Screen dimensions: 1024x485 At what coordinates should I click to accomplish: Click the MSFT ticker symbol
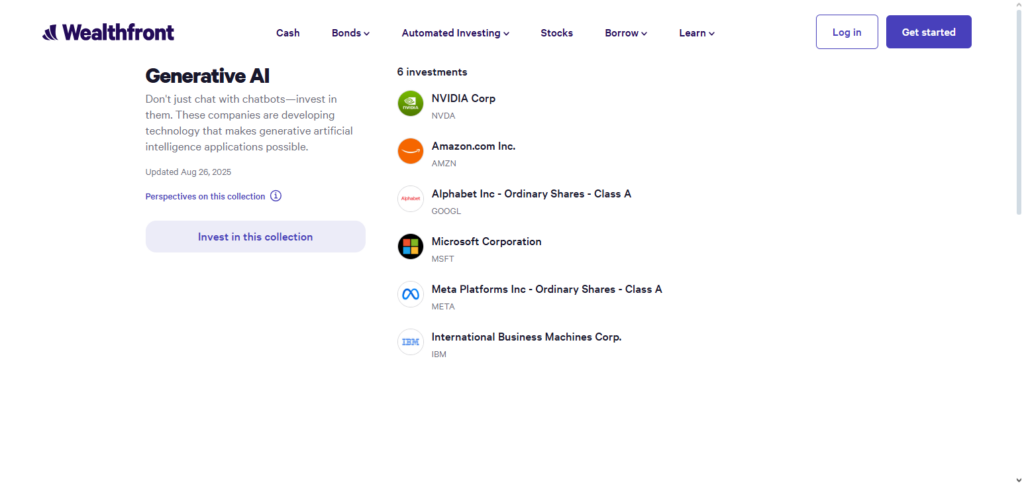(x=443, y=259)
